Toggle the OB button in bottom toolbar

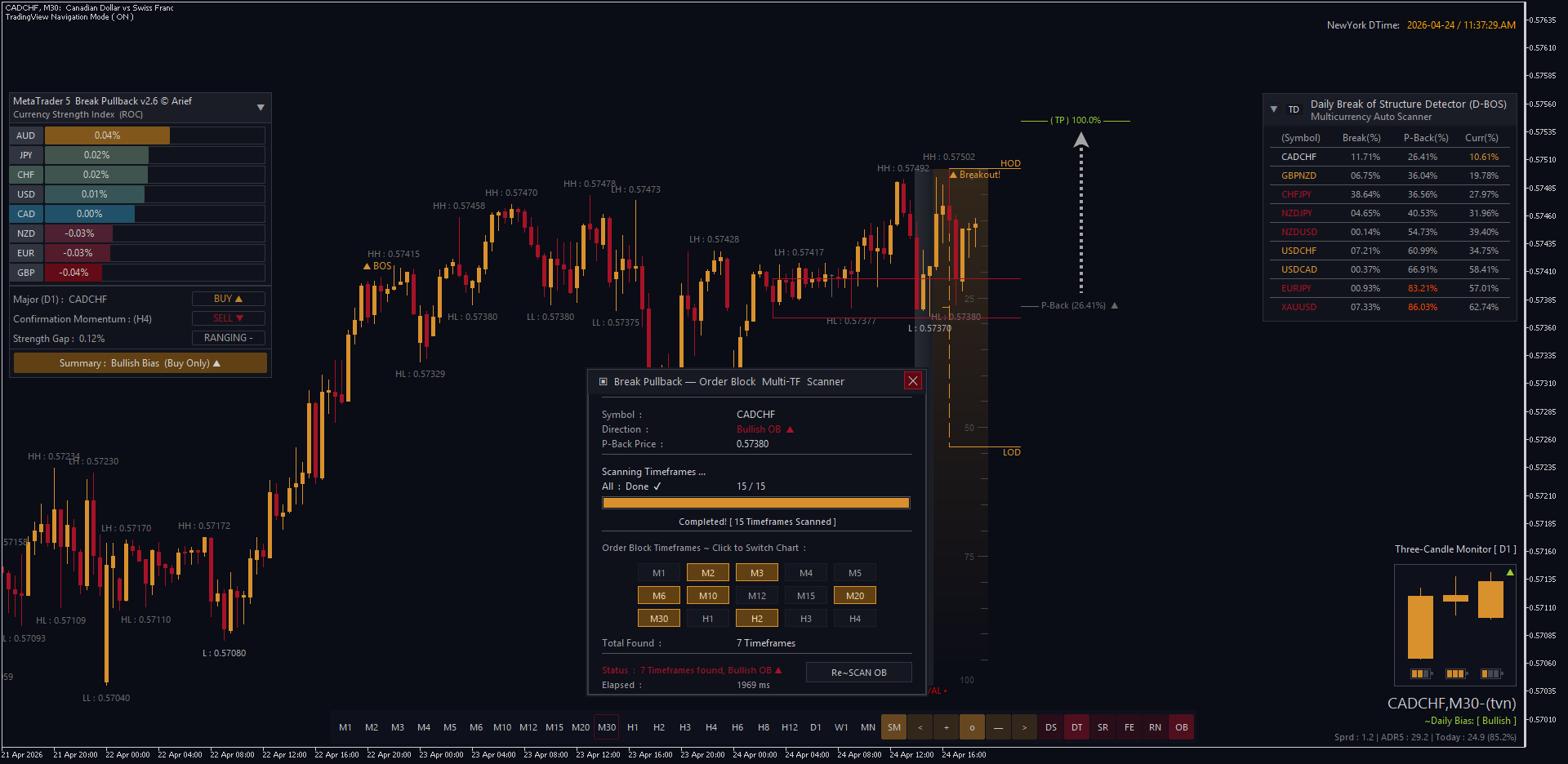pyautogui.click(x=1182, y=727)
